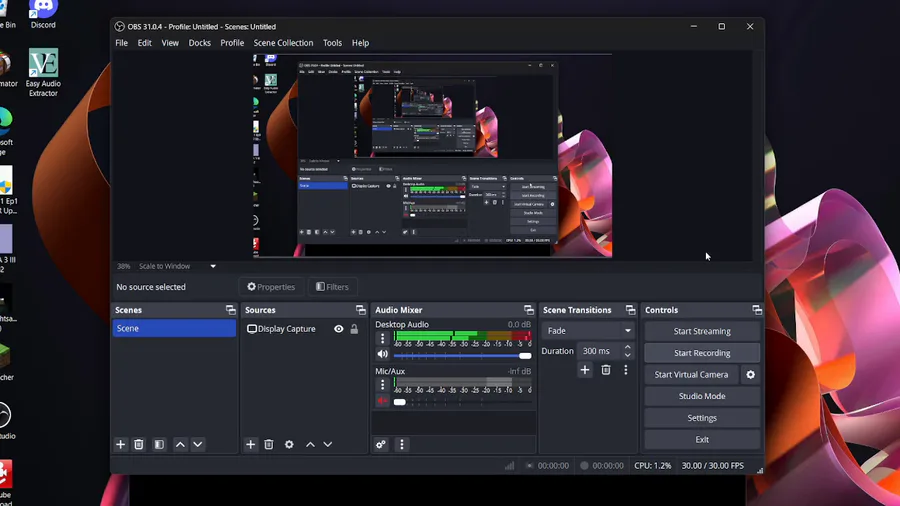Click Start Streaming button

tap(702, 331)
